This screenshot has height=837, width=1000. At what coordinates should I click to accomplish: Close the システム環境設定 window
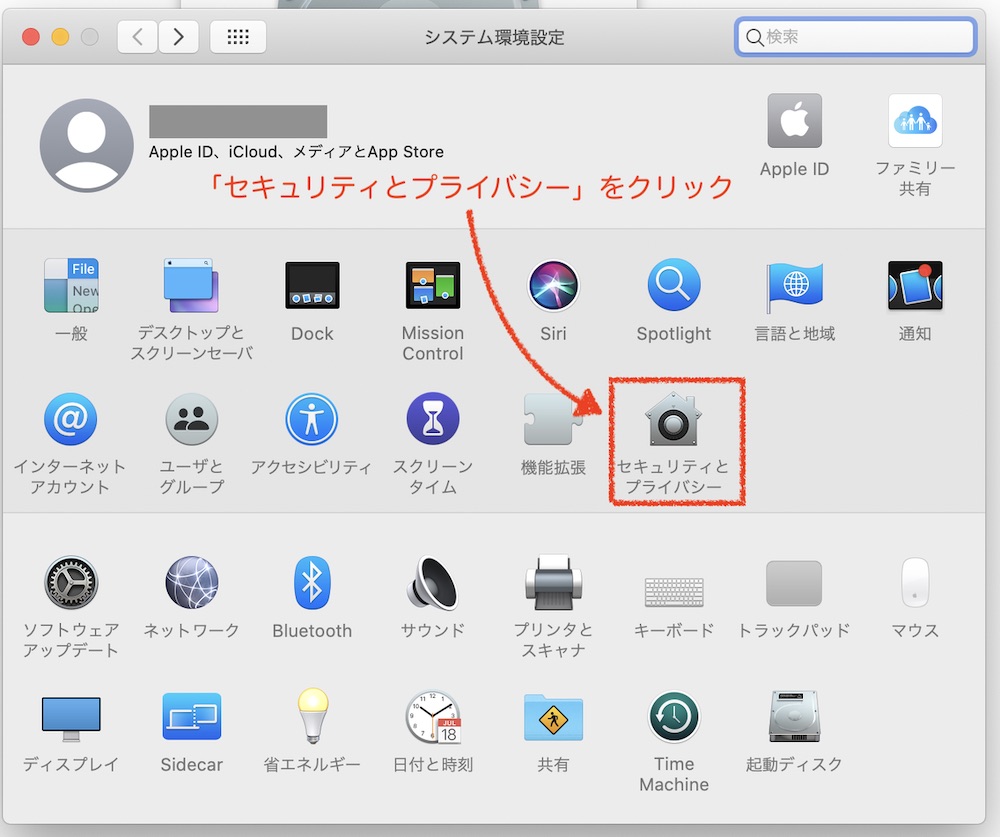click(31, 37)
